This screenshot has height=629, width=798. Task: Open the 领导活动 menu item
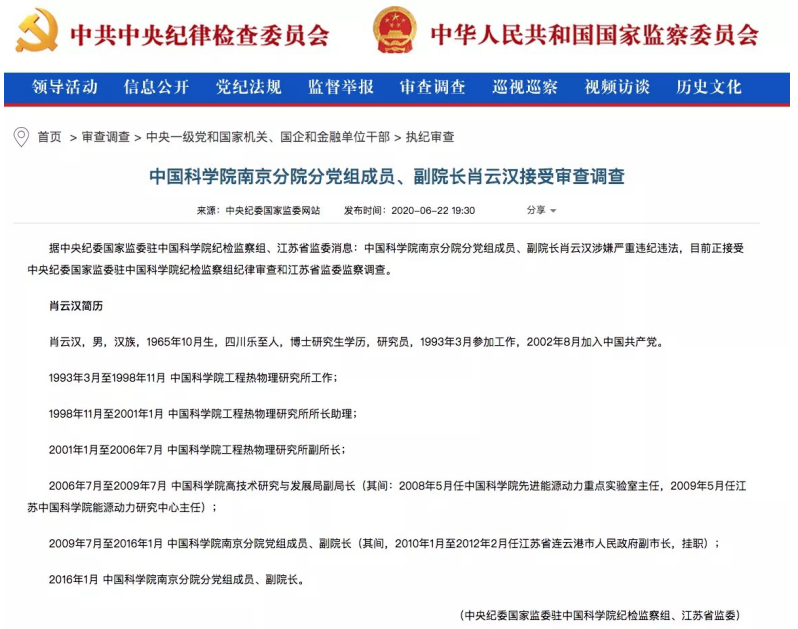click(65, 87)
